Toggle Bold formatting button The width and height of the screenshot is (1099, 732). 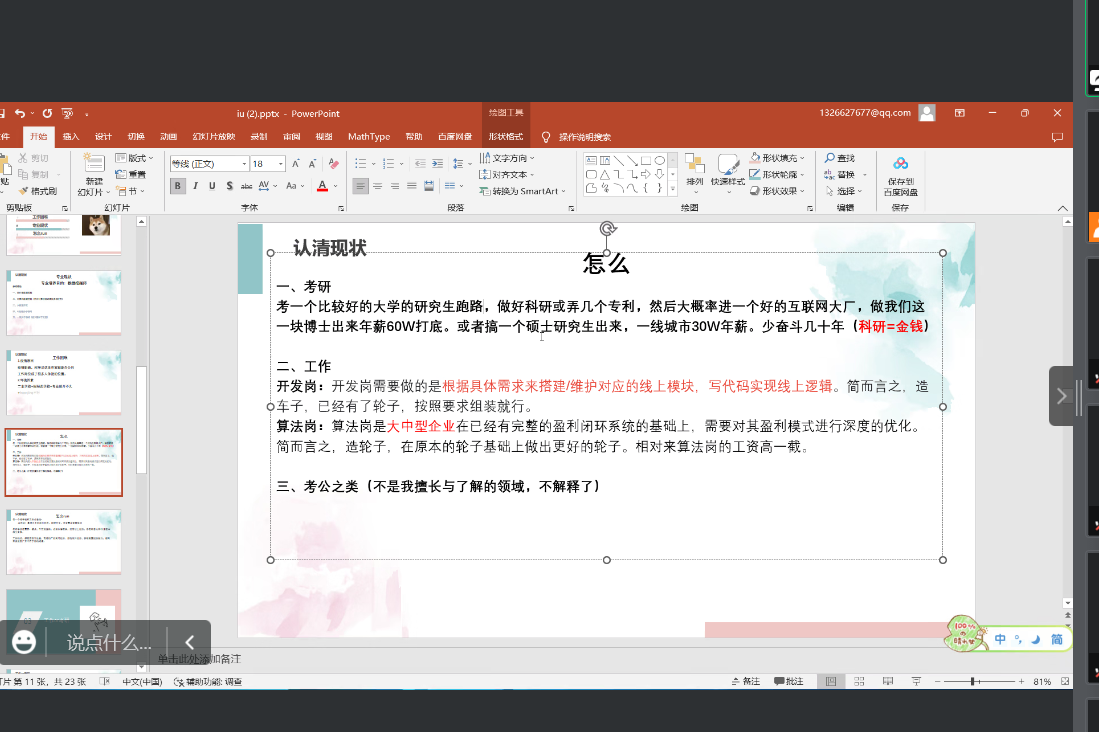click(x=178, y=186)
